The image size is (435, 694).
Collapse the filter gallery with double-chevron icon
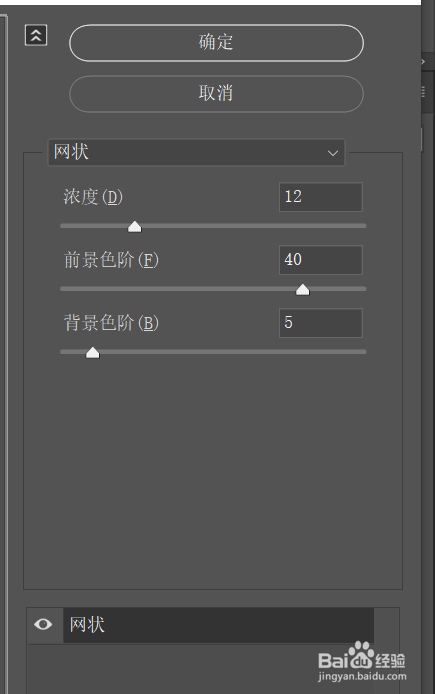coord(36,35)
